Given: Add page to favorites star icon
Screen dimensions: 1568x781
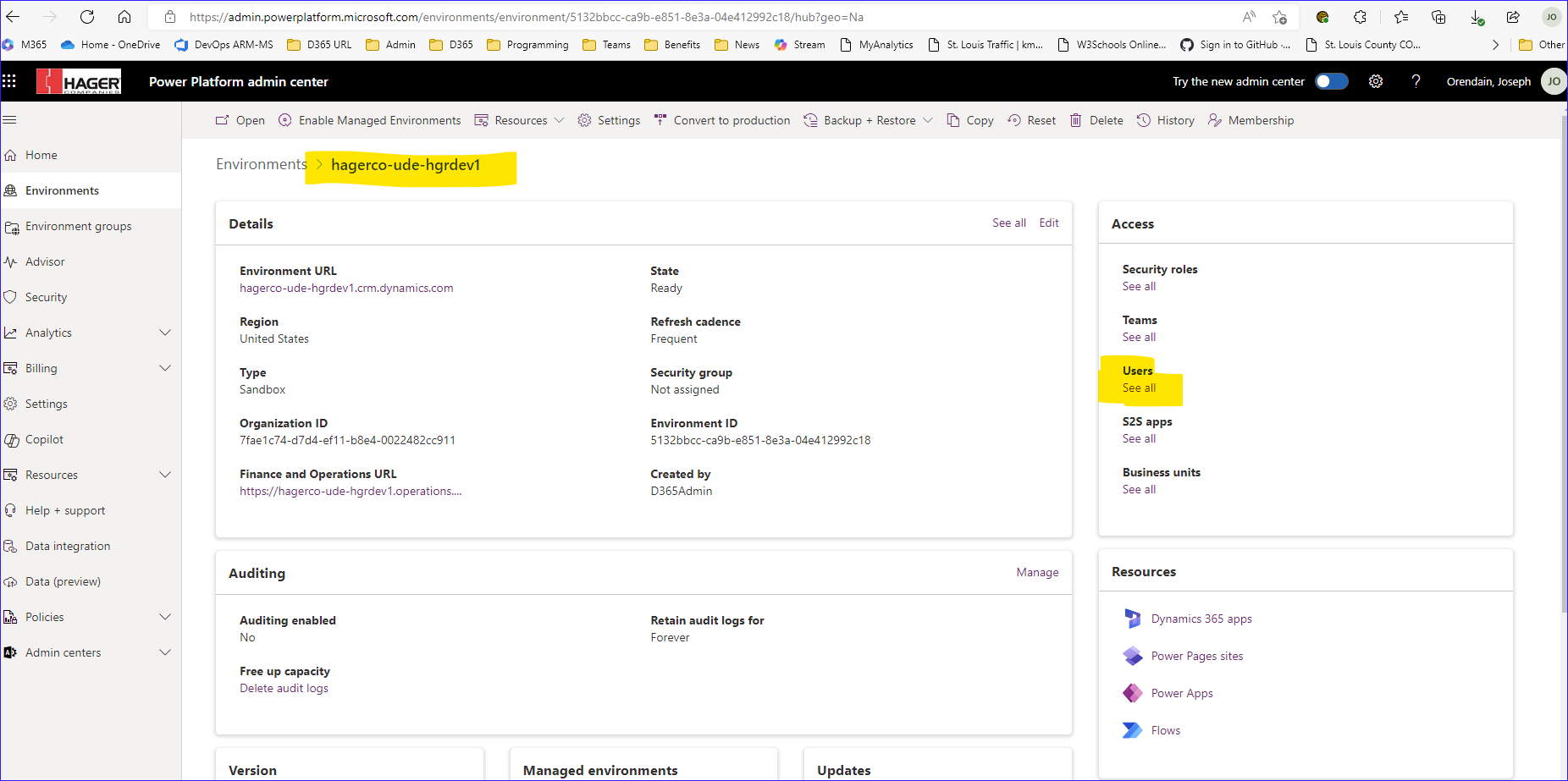Looking at the screenshot, I should click(x=1279, y=17).
